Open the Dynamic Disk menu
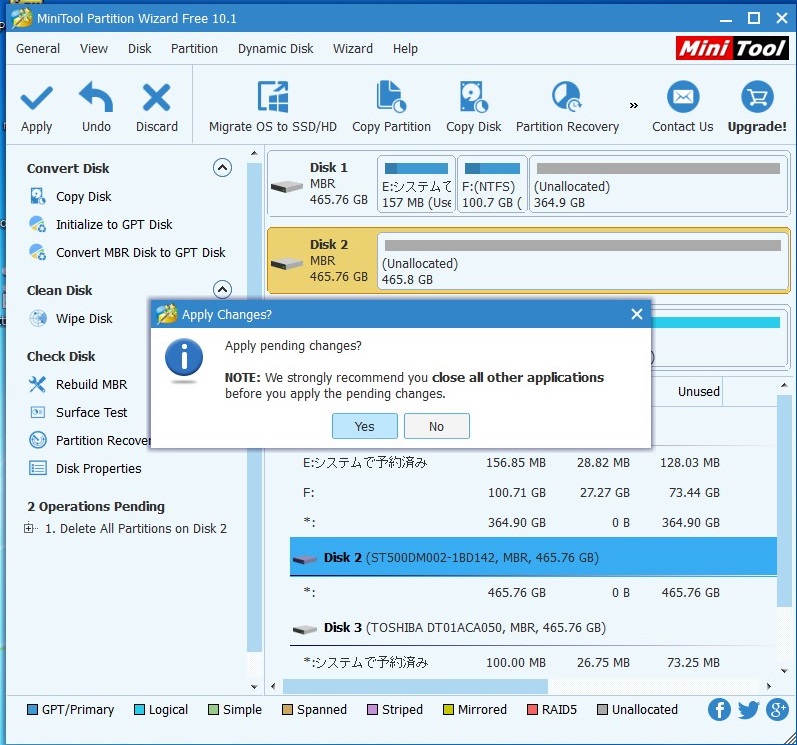 (x=275, y=49)
